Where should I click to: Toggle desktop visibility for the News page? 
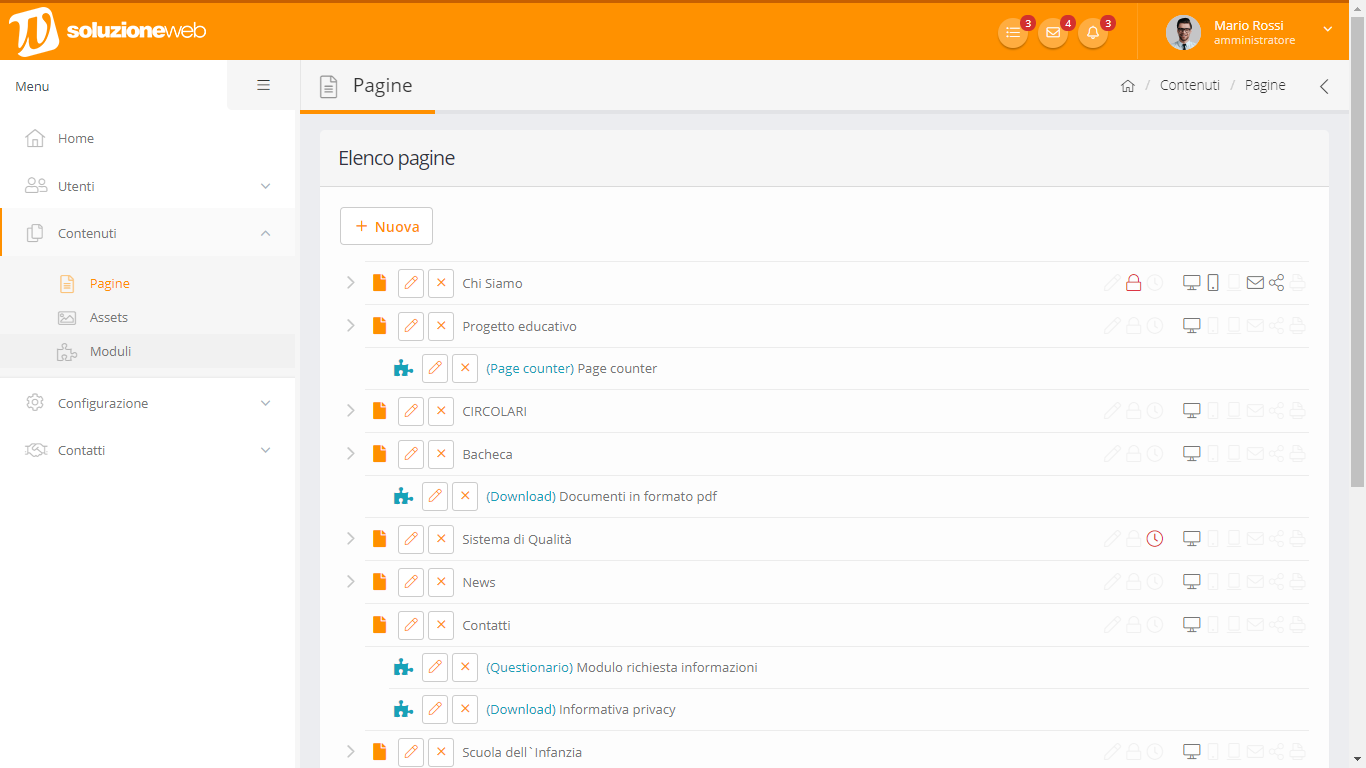[1191, 582]
